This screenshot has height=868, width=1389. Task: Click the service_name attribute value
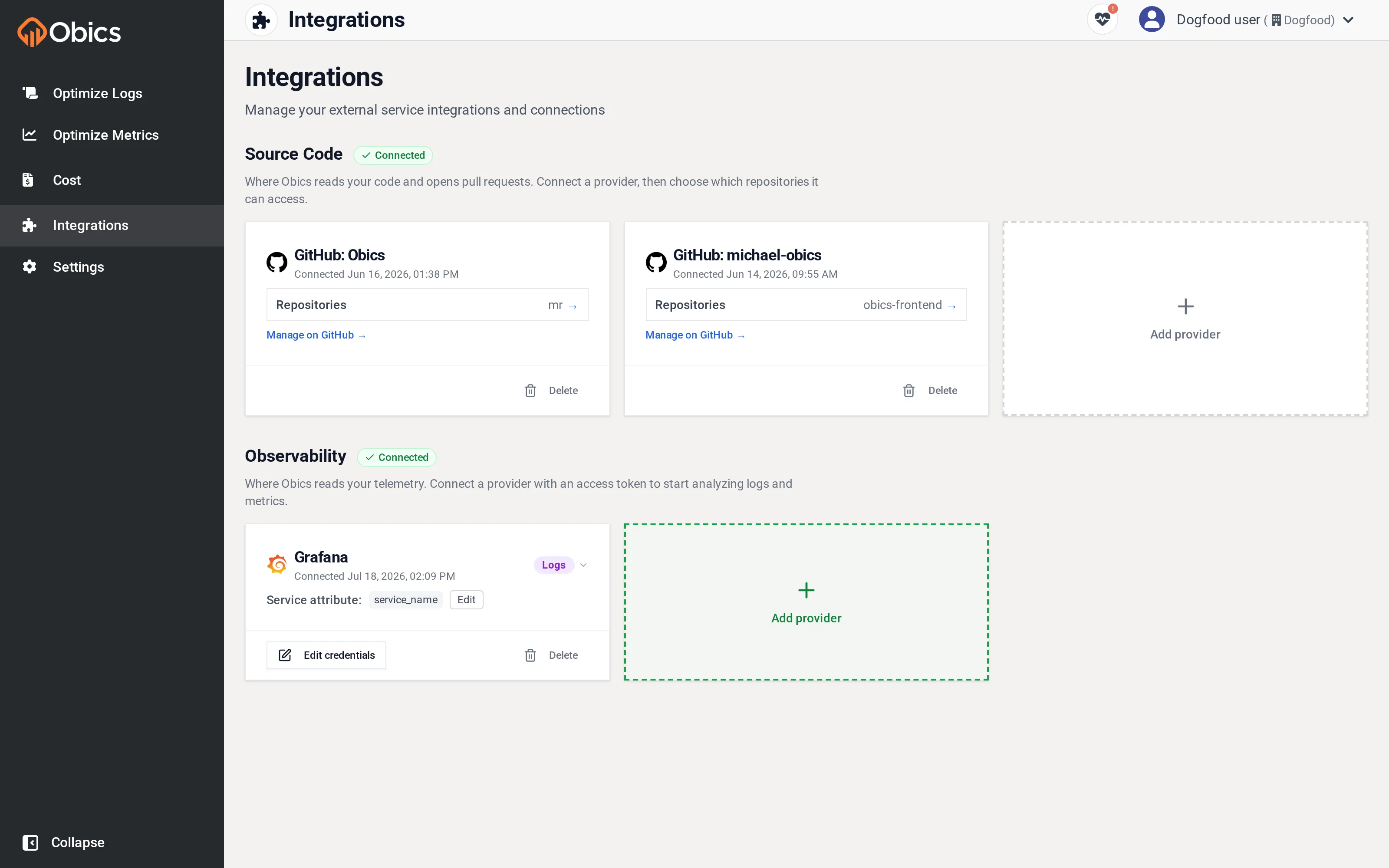tap(406, 600)
